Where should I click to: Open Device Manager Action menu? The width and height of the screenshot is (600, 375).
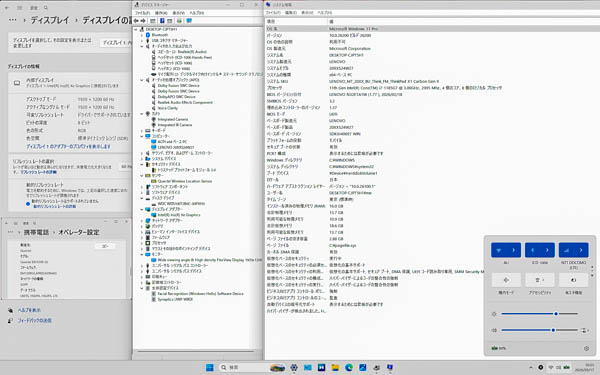[161, 13]
